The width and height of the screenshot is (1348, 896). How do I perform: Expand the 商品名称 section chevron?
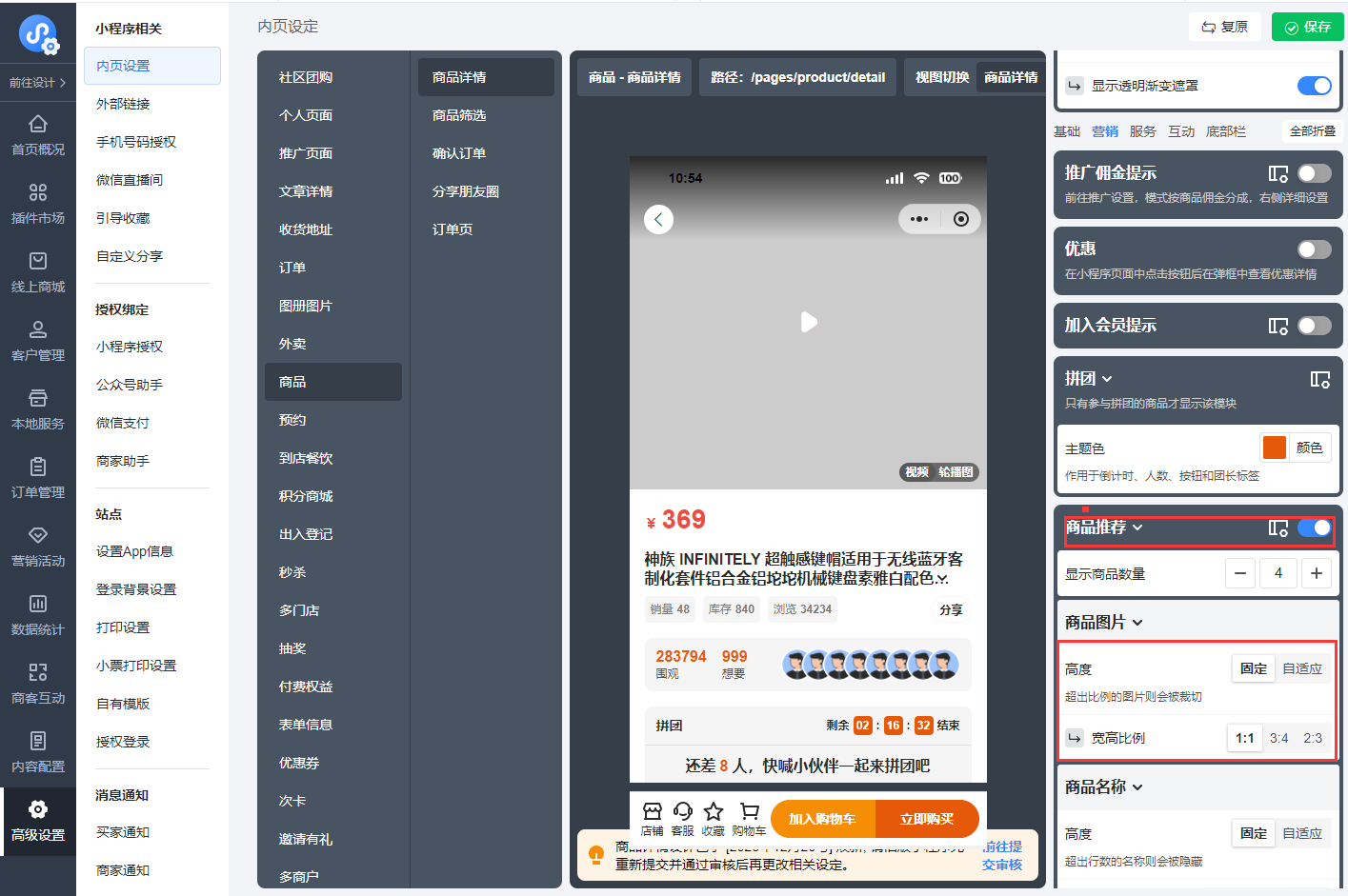coord(1137,787)
